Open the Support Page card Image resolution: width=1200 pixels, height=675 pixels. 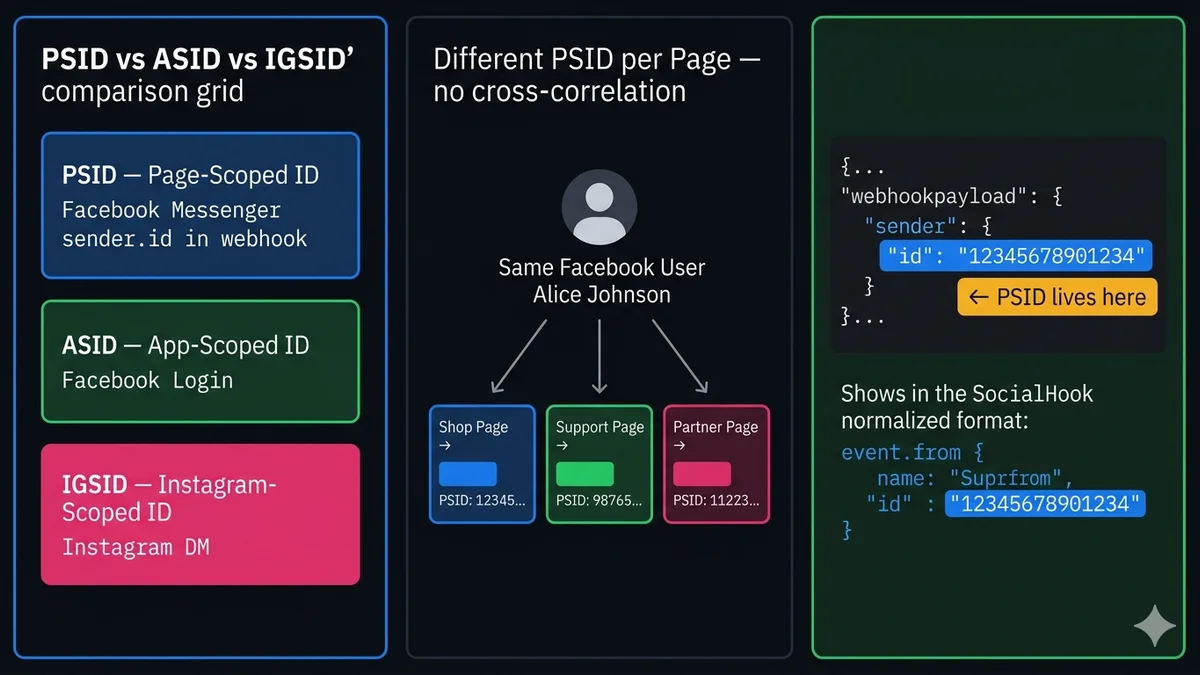coord(599,464)
